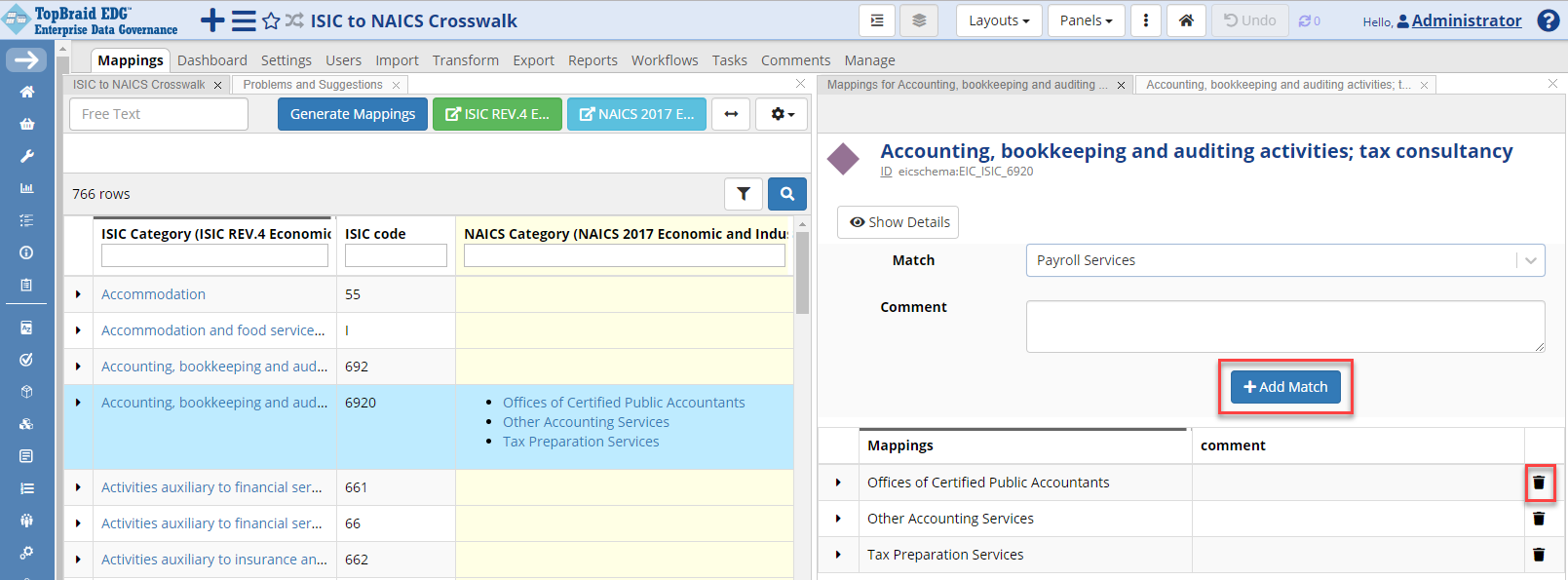Expand the Accommodation row
The width and height of the screenshot is (1568, 580).
point(78,294)
